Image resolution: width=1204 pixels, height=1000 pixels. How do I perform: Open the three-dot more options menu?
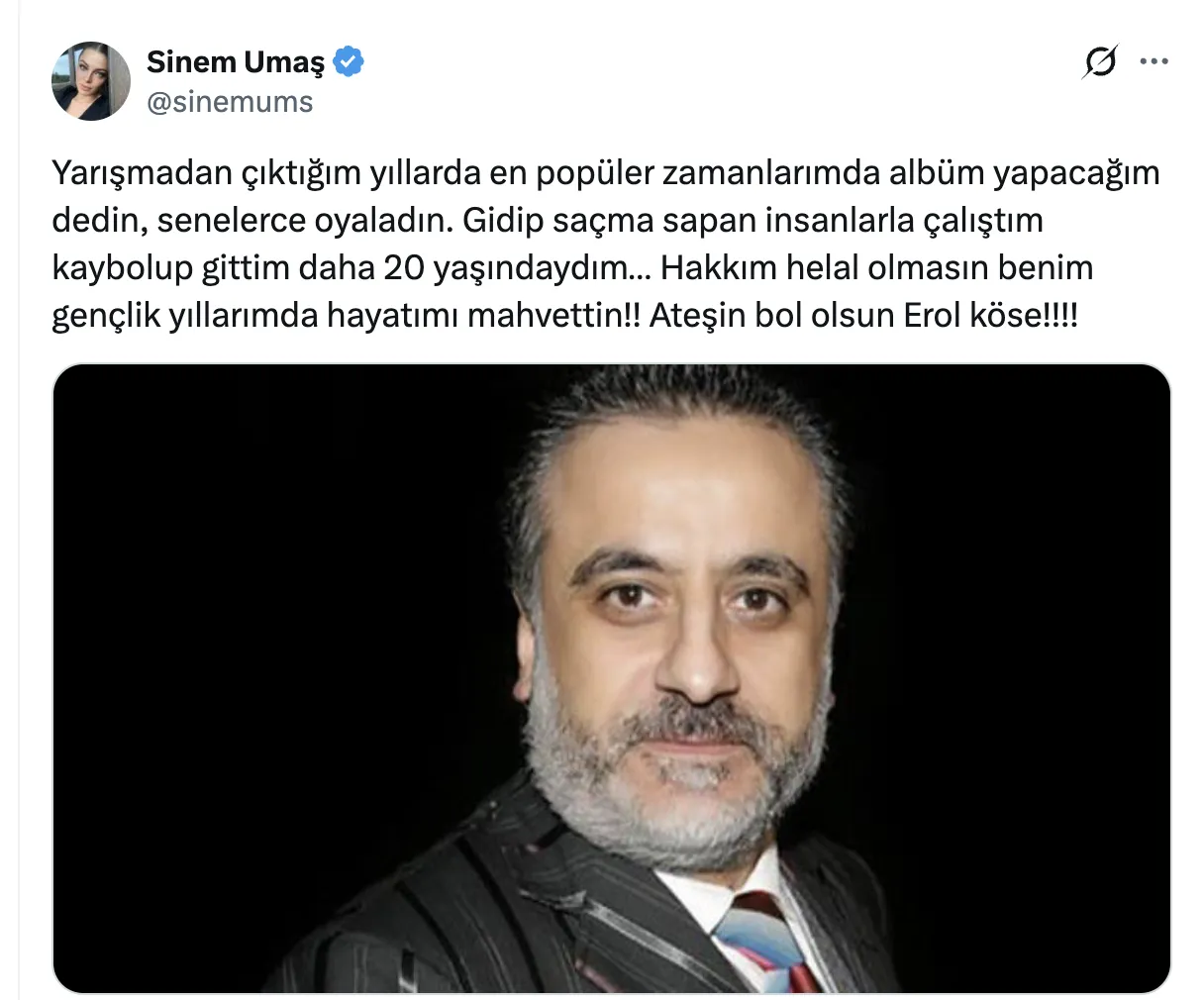[x=1154, y=61]
